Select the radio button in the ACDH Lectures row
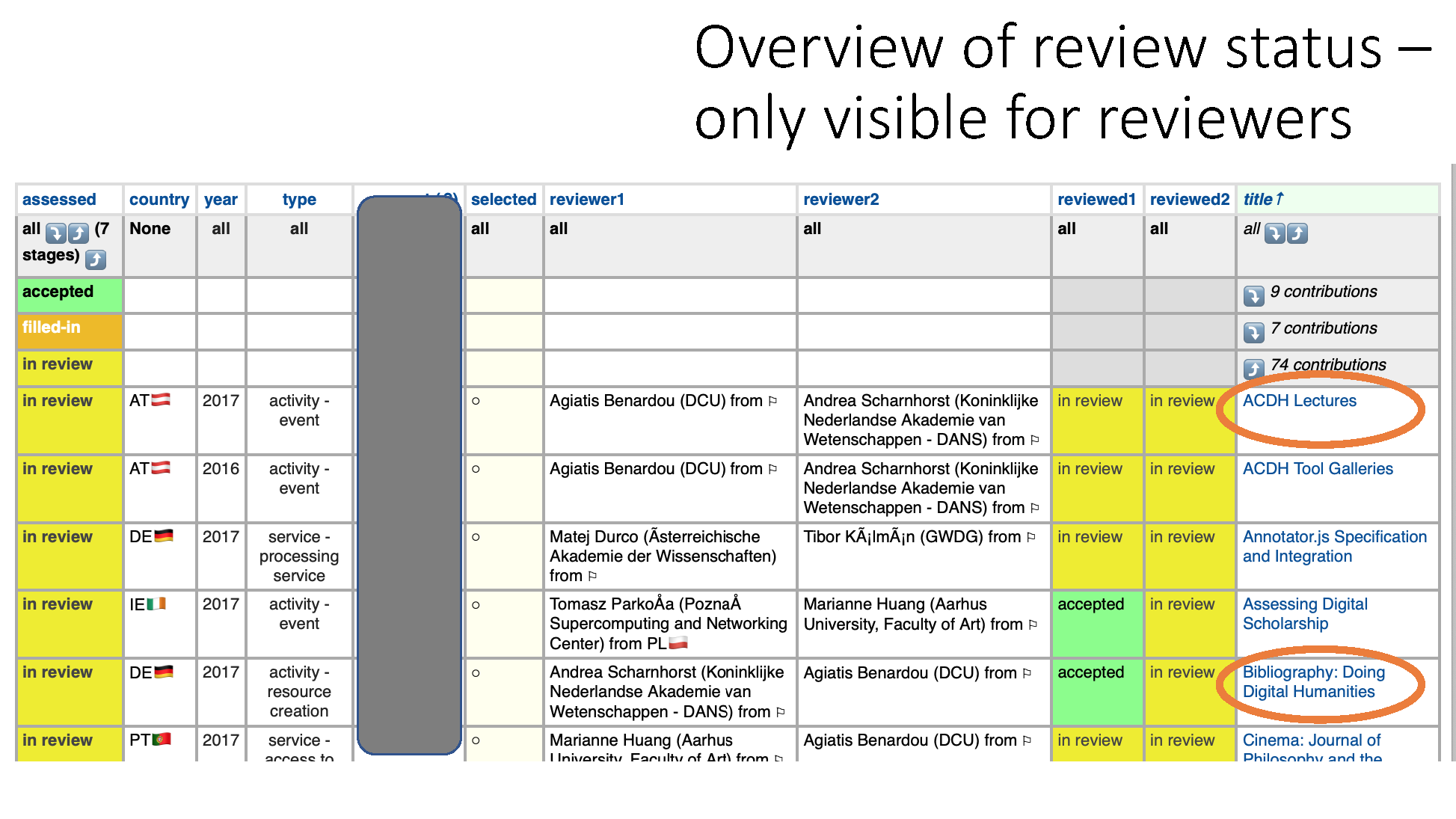The height and width of the screenshot is (819, 1456). 476,401
